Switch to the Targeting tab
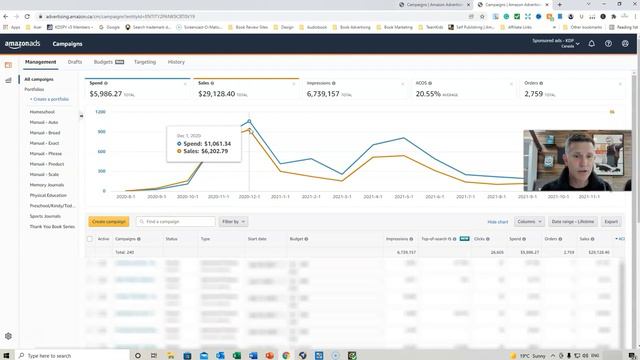Image resolution: width=640 pixels, height=360 pixels. 145,62
